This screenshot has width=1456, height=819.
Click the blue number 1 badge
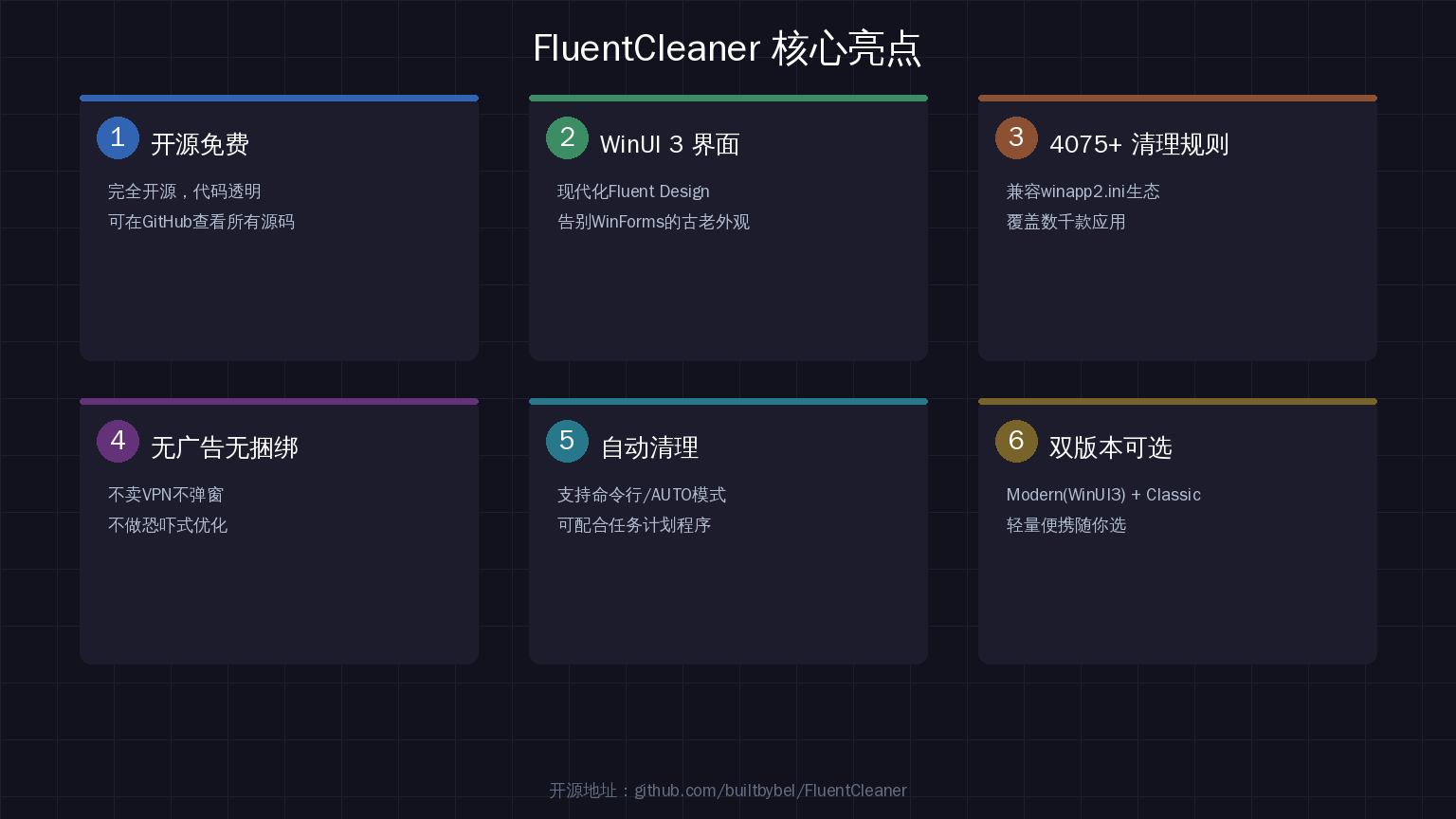tap(118, 137)
